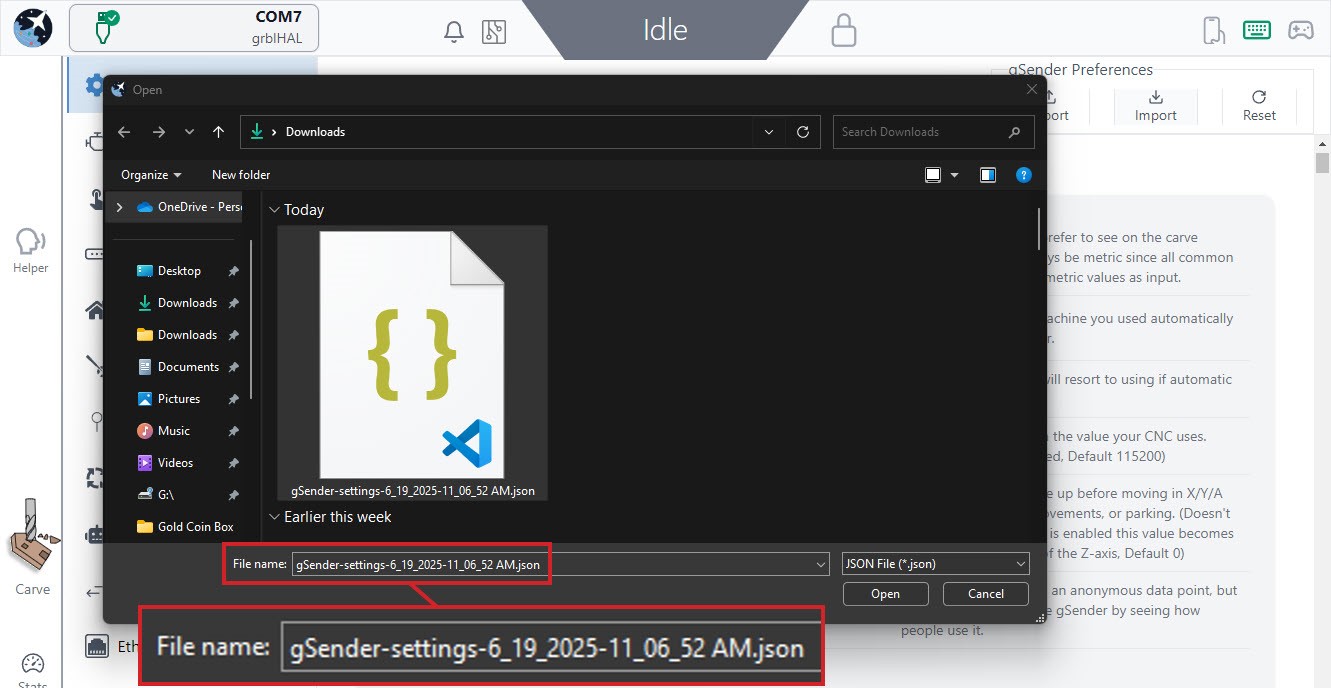Viewport: 1331px width, 688px height.
Task: Collapse the Today file group
Action: coord(274,210)
